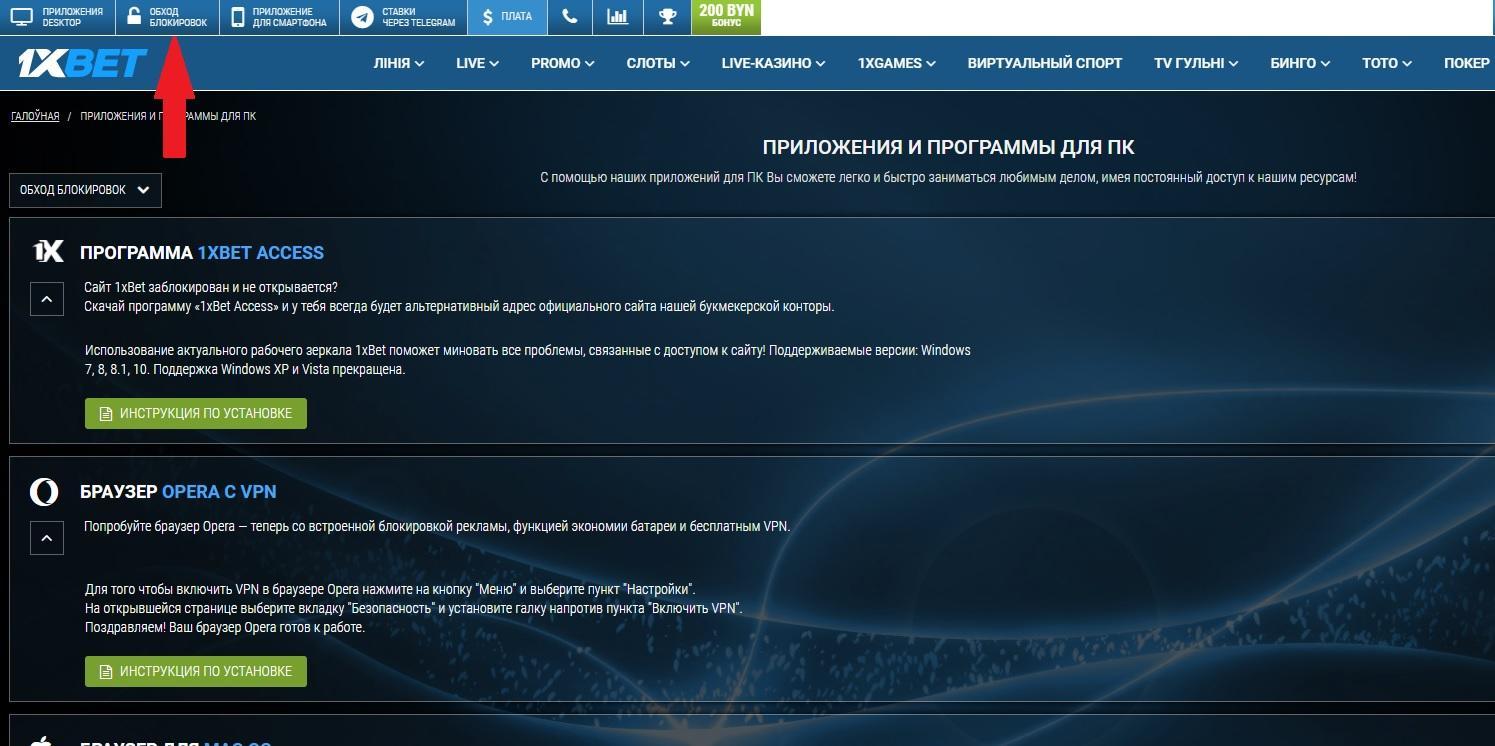Click the Telegram paper-plane icon
Image resolution: width=1495 pixels, height=746 pixels.
pos(362,17)
